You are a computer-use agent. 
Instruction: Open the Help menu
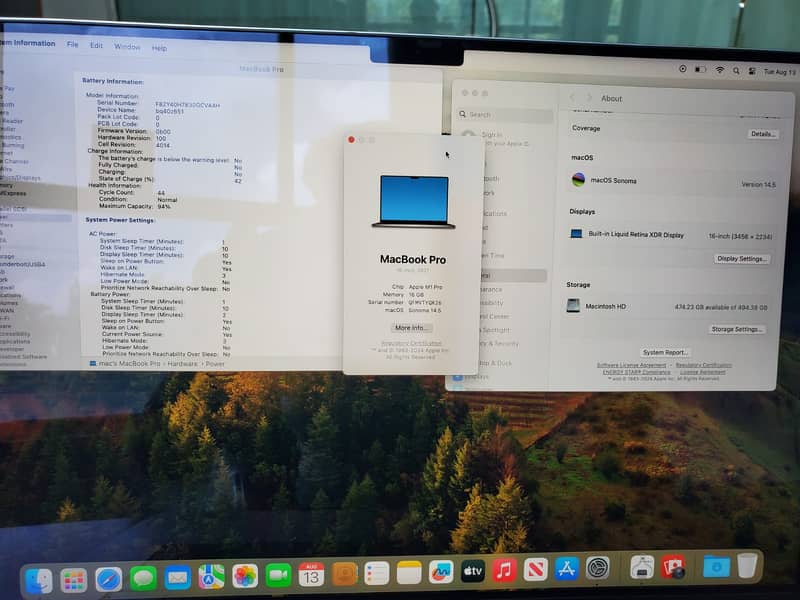[159, 48]
